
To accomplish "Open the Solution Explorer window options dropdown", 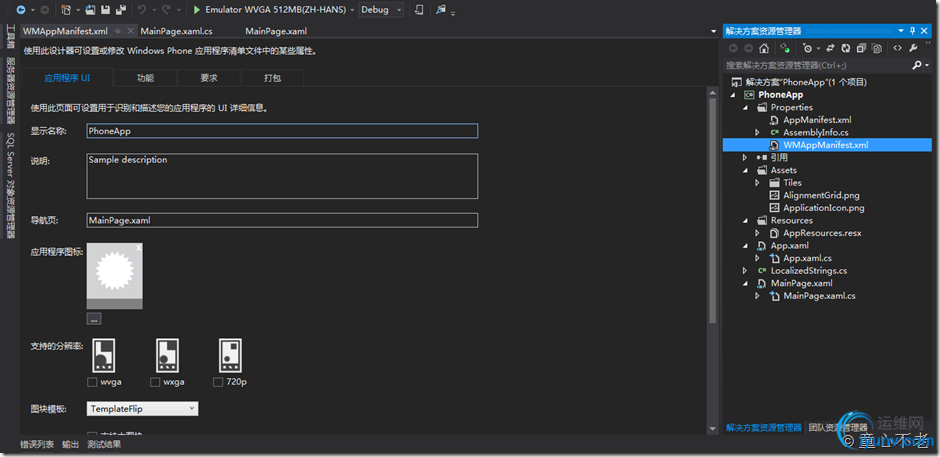I will coord(901,31).
